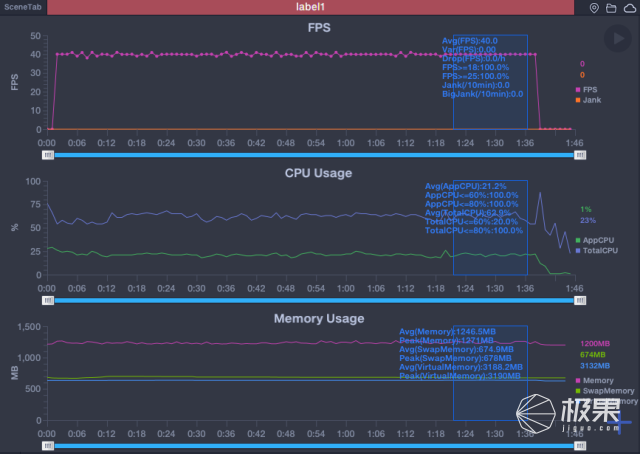The width and height of the screenshot is (640, 454).
Task: Click the left handle of CPU Usage range slider
Action: click(48, 300)
